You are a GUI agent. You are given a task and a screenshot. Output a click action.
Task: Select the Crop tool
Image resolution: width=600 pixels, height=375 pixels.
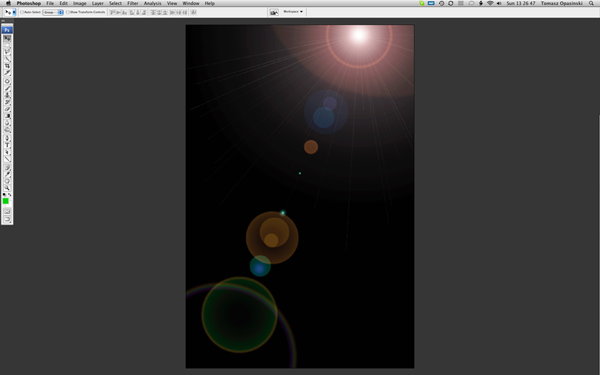[7, 66]
